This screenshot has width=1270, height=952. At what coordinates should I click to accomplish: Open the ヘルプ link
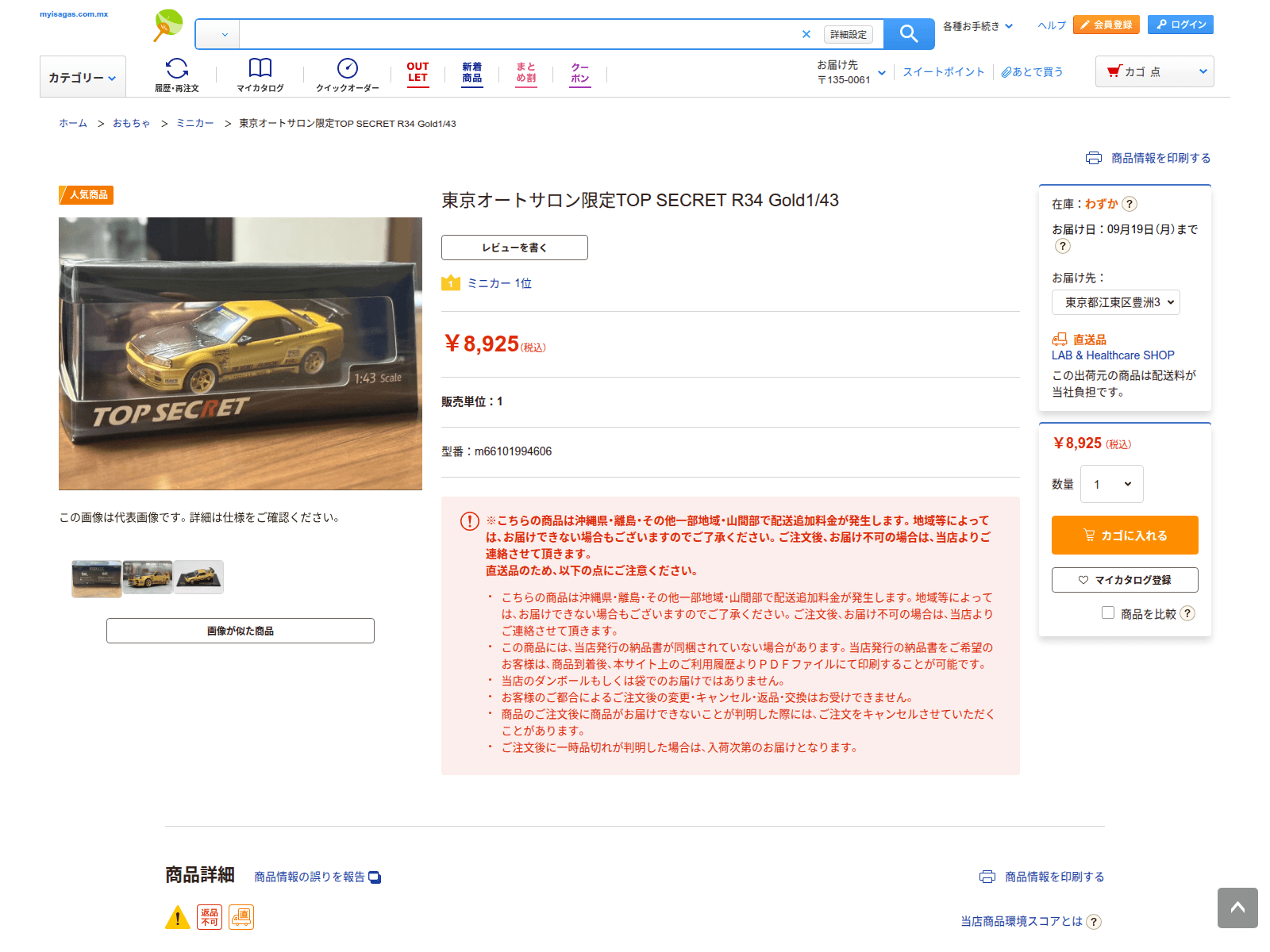1052,25
